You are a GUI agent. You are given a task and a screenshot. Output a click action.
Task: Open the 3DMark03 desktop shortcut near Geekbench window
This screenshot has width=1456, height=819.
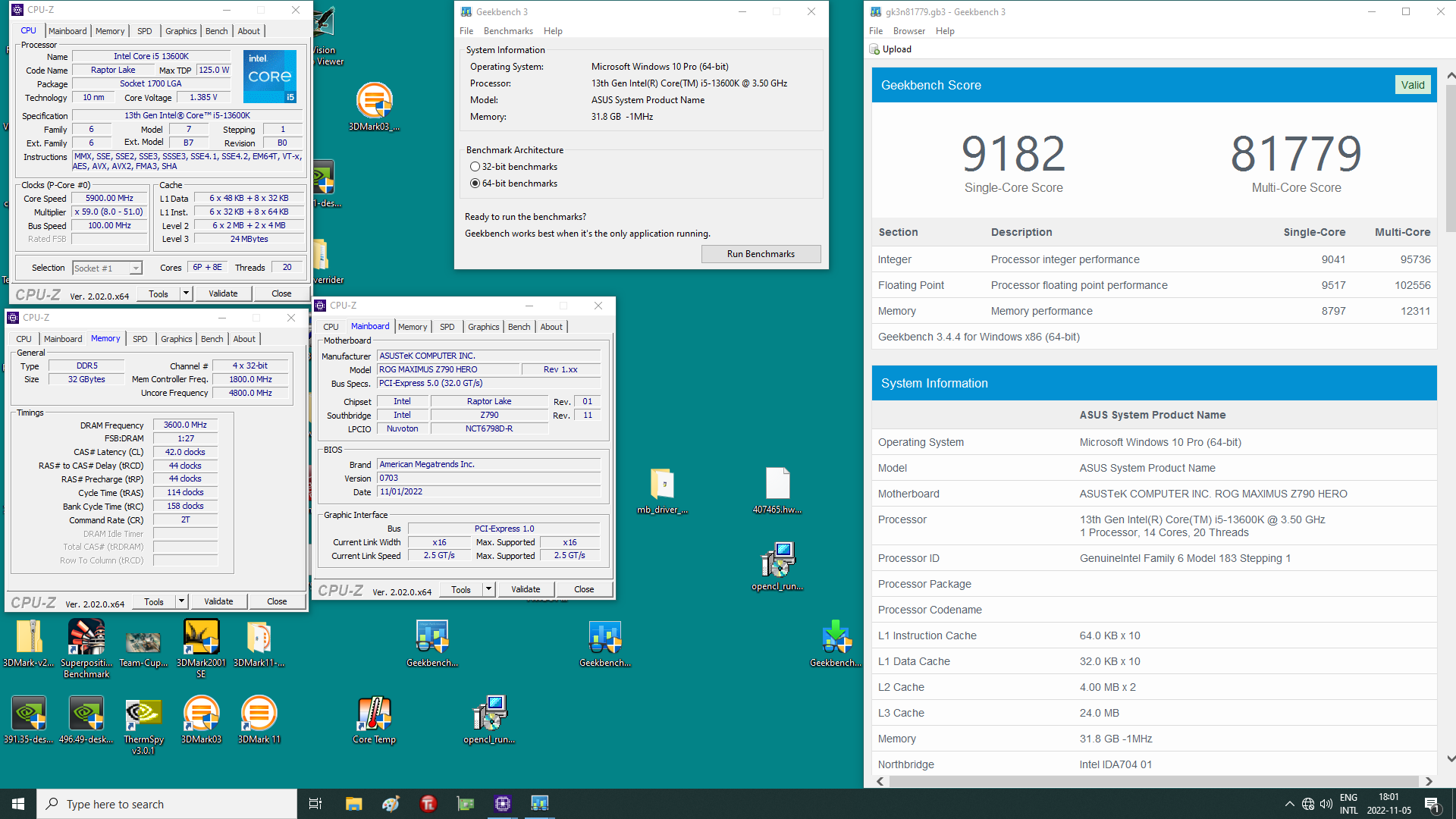tap(374, 106)
